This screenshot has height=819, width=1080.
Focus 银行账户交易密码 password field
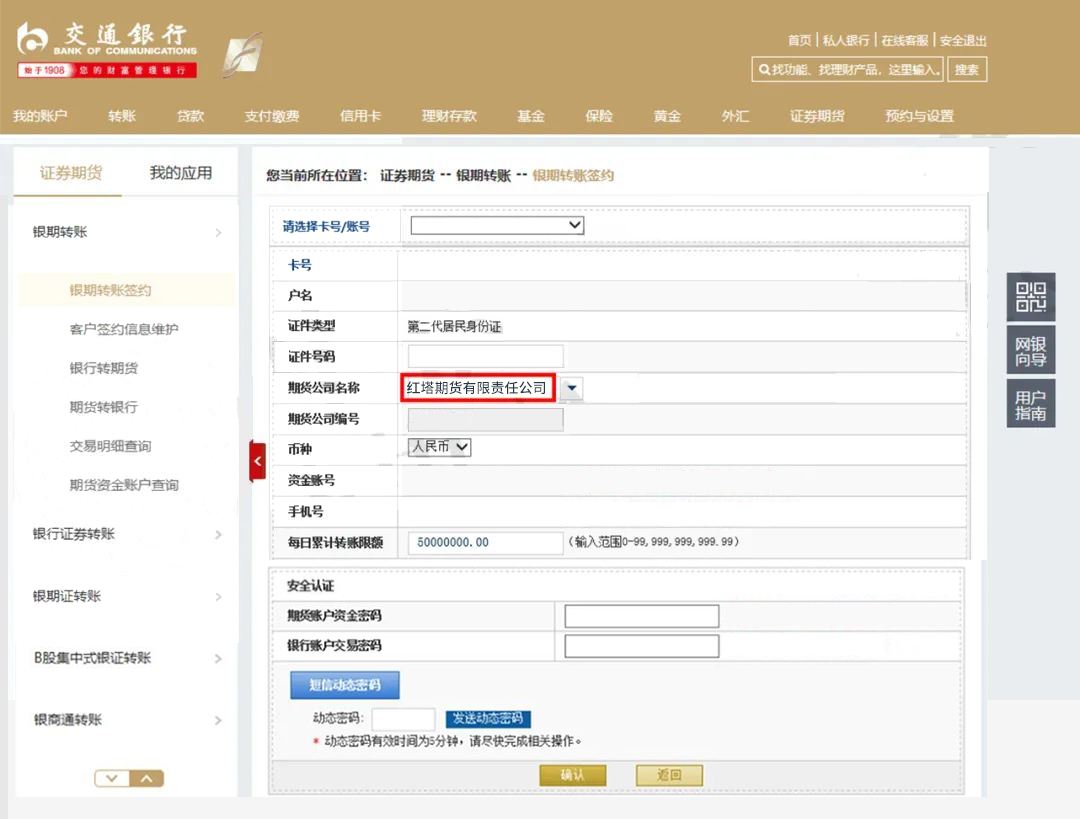click(x=641, y=646)
